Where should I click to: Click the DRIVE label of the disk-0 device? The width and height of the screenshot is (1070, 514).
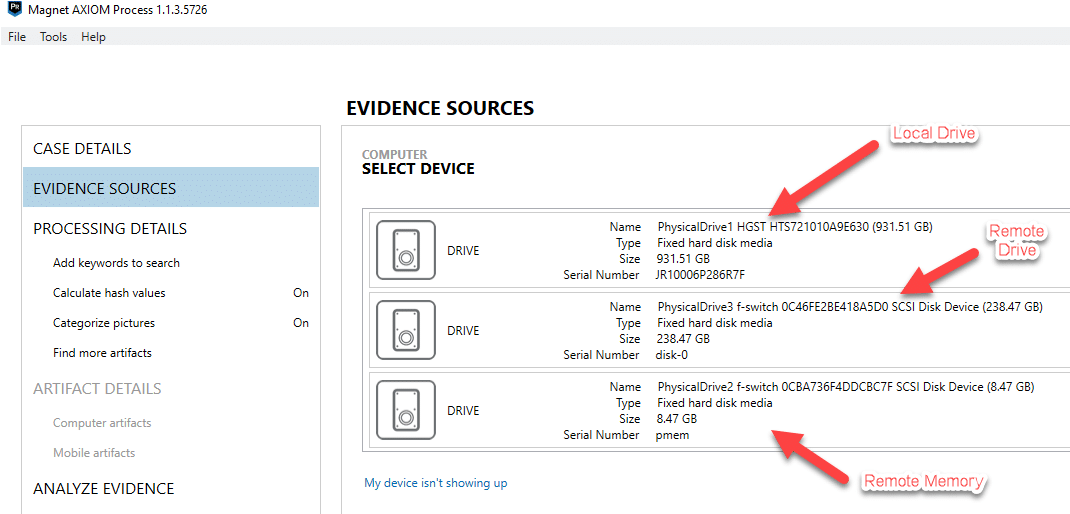click(x=463, y=331)
